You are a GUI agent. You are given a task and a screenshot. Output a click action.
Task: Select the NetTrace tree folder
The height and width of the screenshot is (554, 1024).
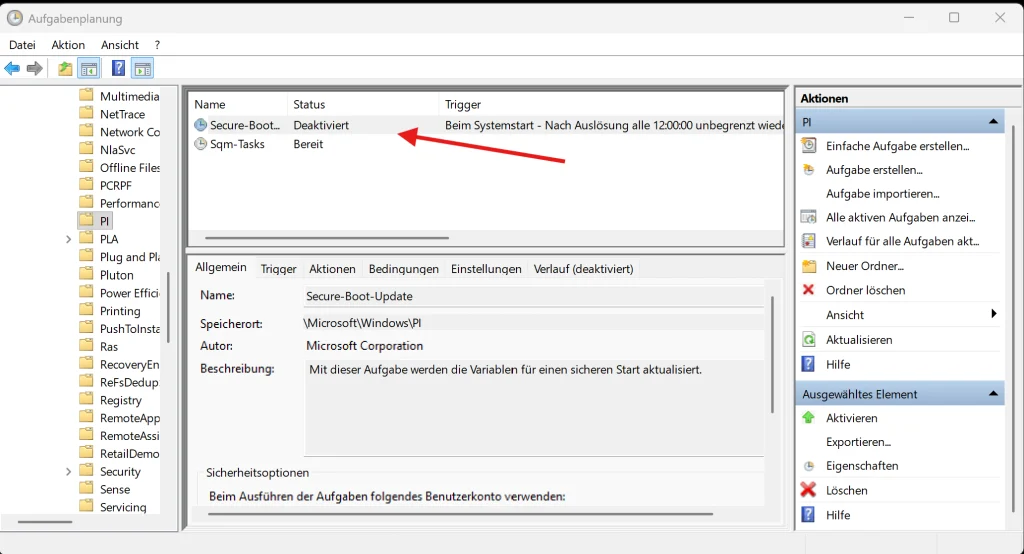(122, 114)
